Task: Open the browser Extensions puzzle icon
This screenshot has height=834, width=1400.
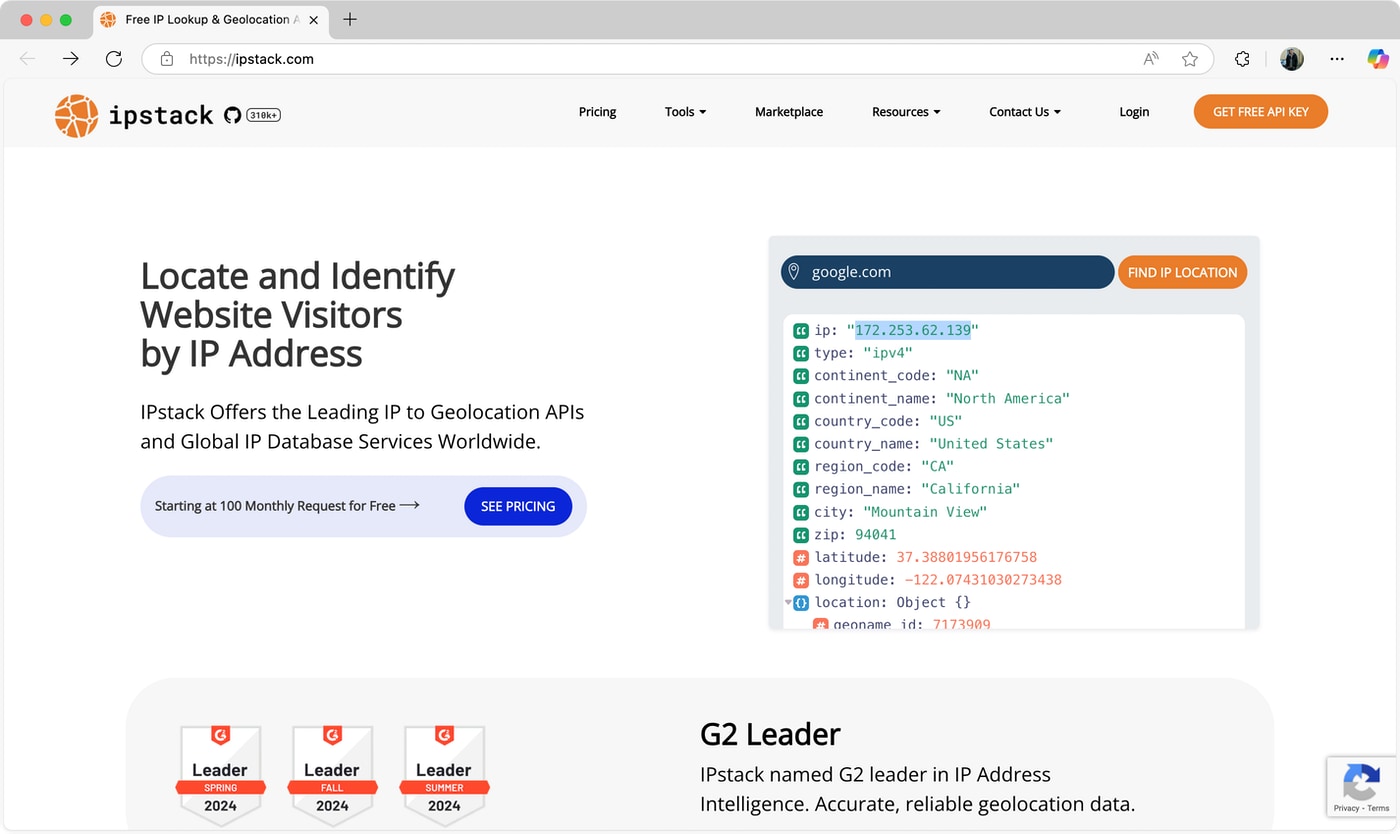Action: [1242, 59]
